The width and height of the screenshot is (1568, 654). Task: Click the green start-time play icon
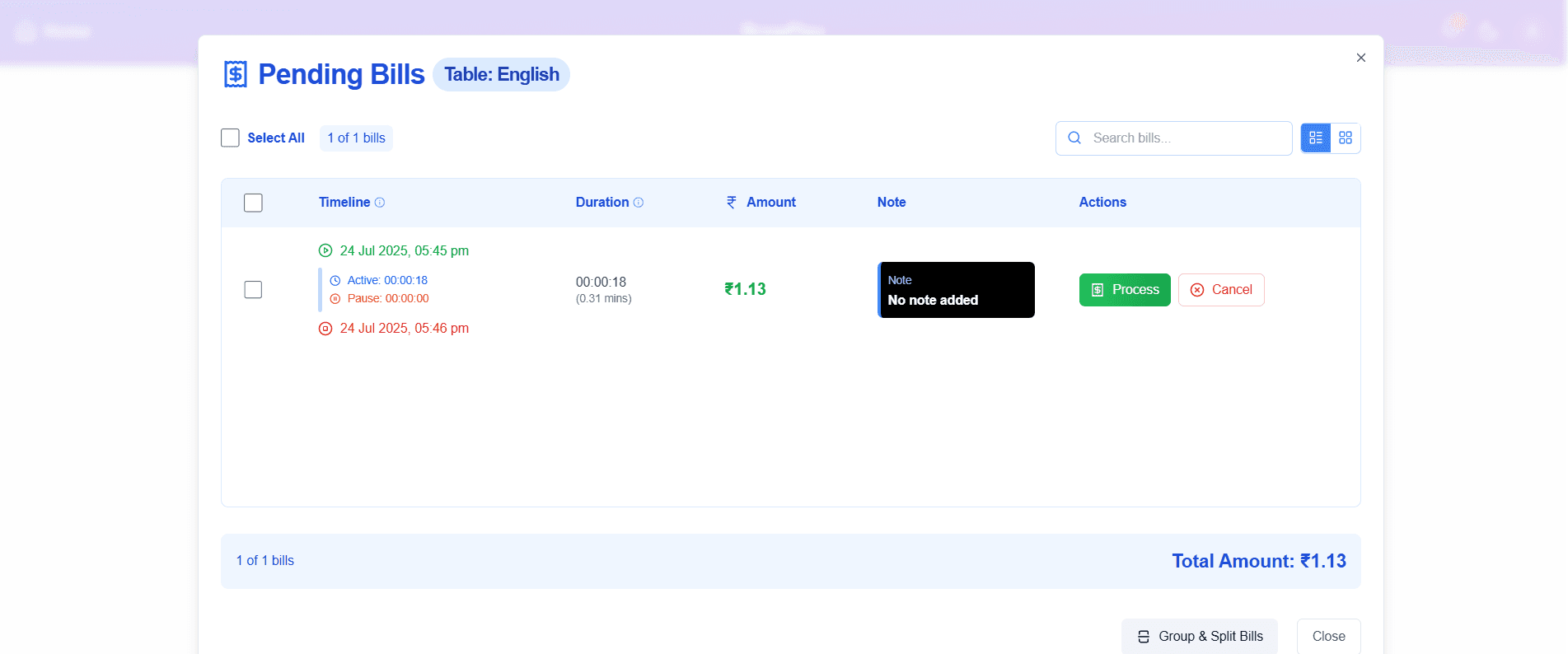[325, 250]
